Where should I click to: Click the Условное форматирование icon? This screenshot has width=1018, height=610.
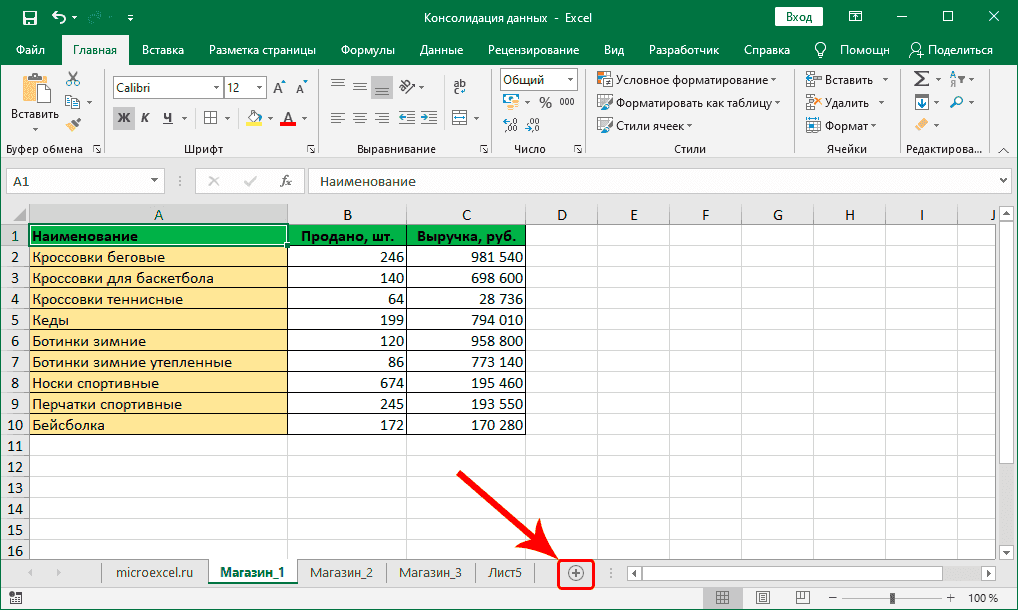click(605, 78)
